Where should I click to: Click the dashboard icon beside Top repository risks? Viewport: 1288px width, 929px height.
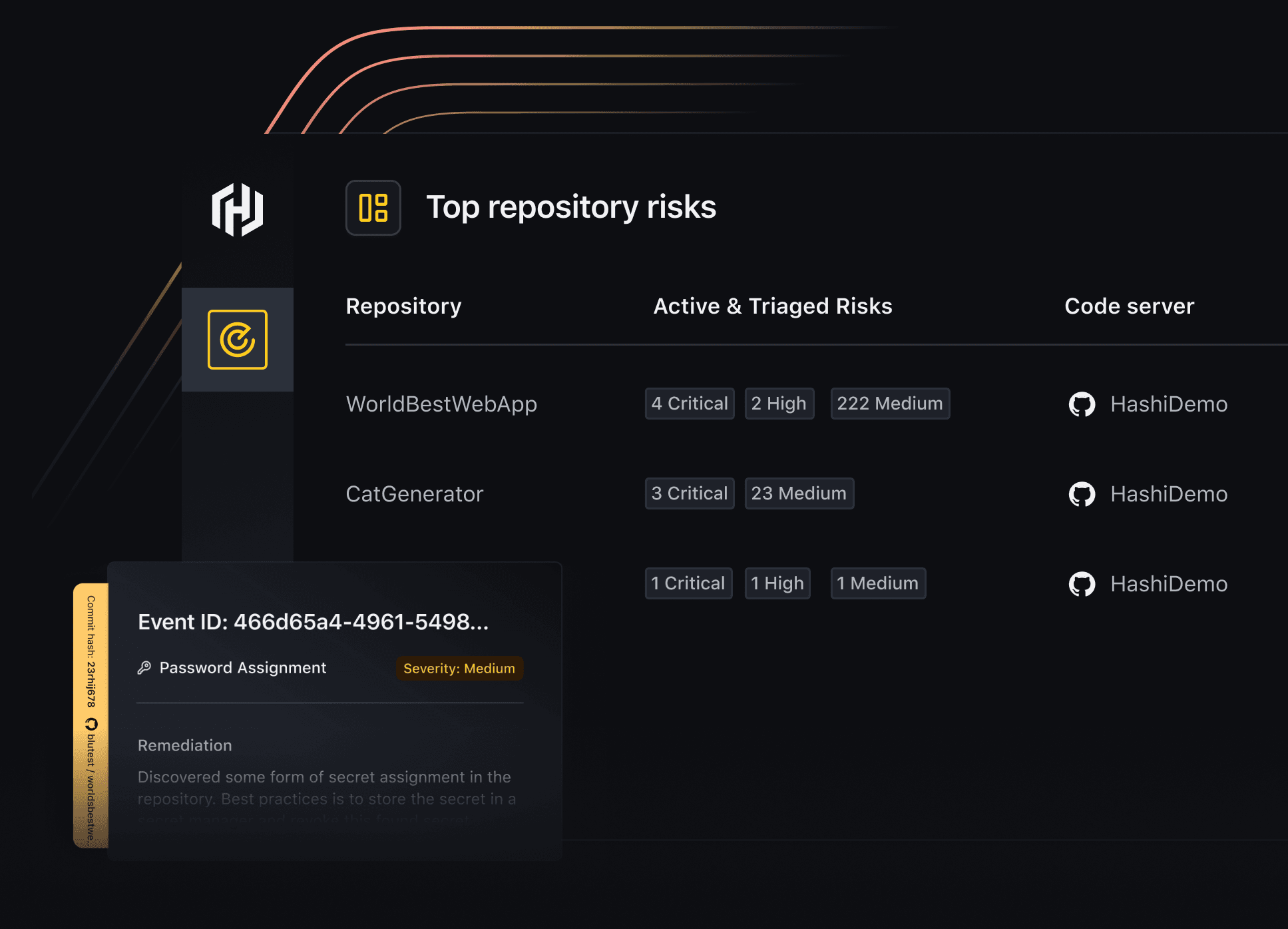point(373,208)
